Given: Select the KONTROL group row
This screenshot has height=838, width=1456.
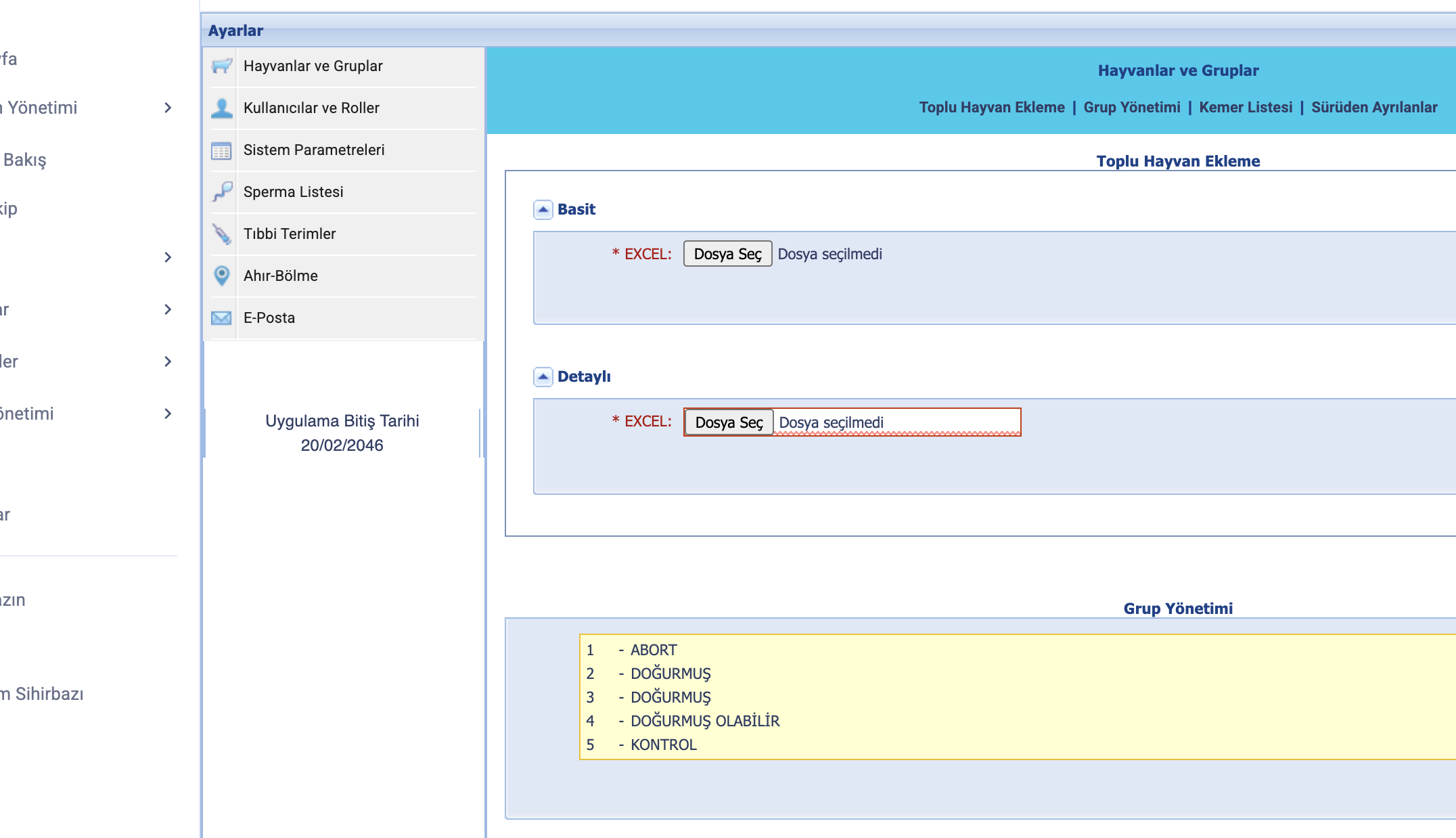Looking at the screenshot, I should (x=663, y=745).
